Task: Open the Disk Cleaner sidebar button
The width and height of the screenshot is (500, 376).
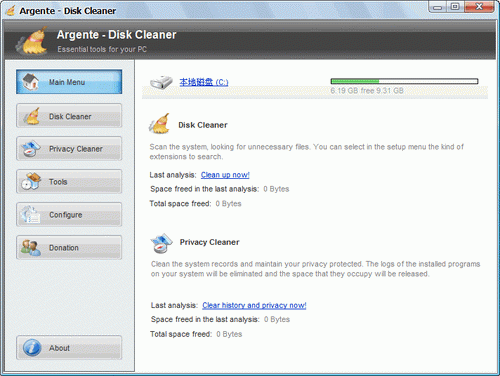Action: tap(69, 116)
